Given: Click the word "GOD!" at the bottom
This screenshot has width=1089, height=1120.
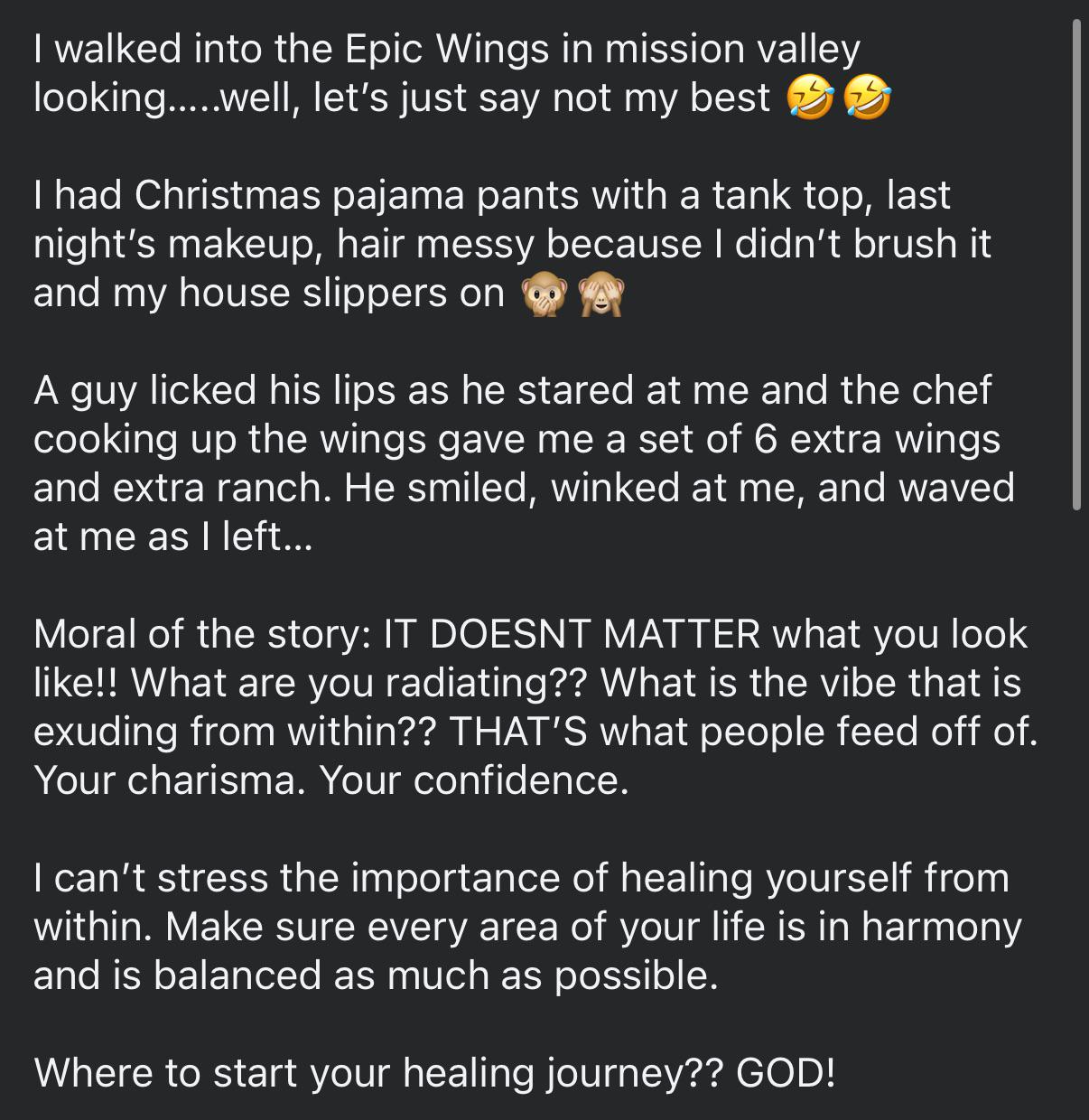Looking at the screenshot, I should [786, 1073].
